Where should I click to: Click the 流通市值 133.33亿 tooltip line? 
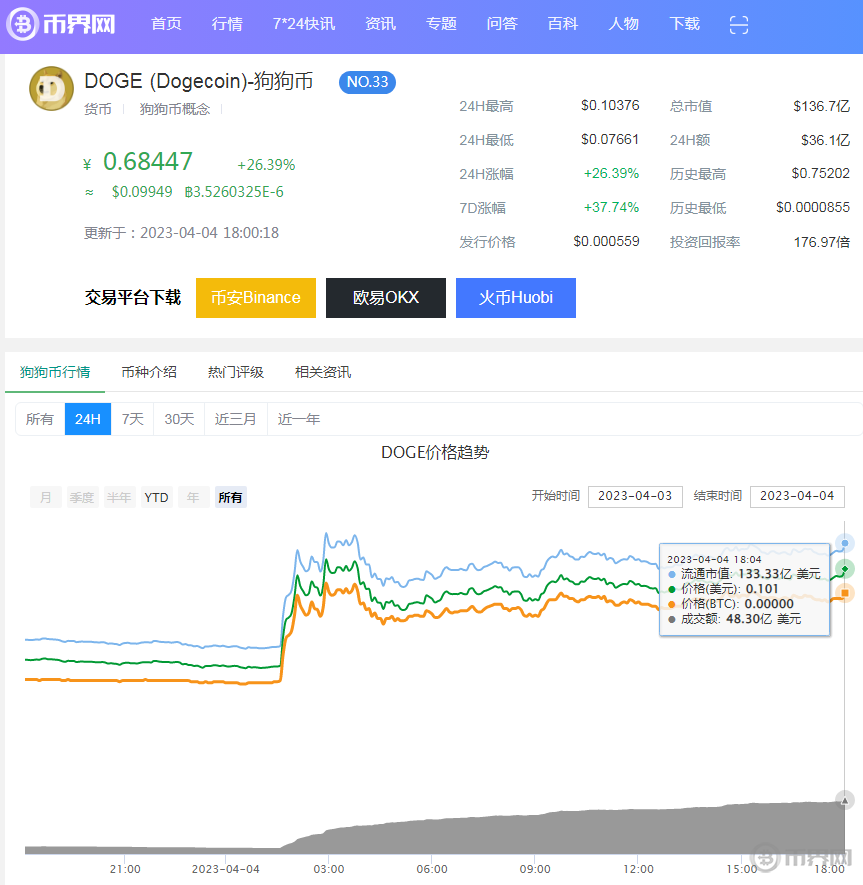(744, 574)
